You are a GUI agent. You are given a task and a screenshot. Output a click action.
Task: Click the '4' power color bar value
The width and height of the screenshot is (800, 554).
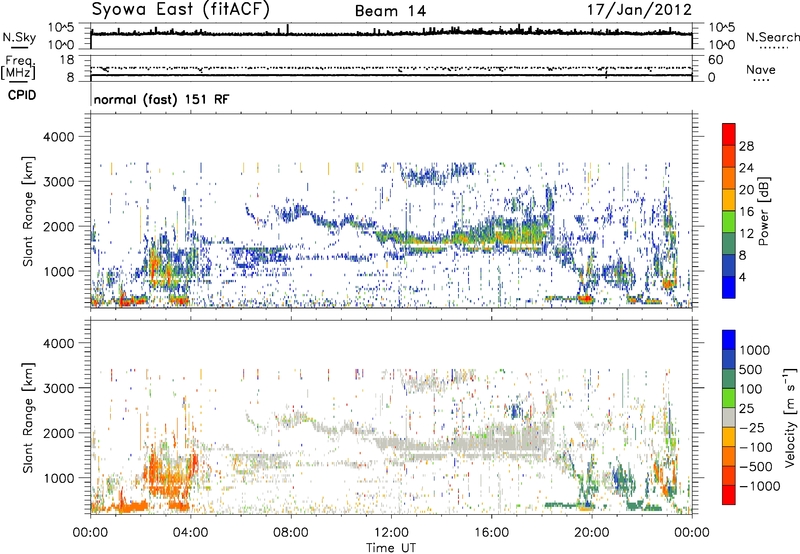click(x=742, y=277)
